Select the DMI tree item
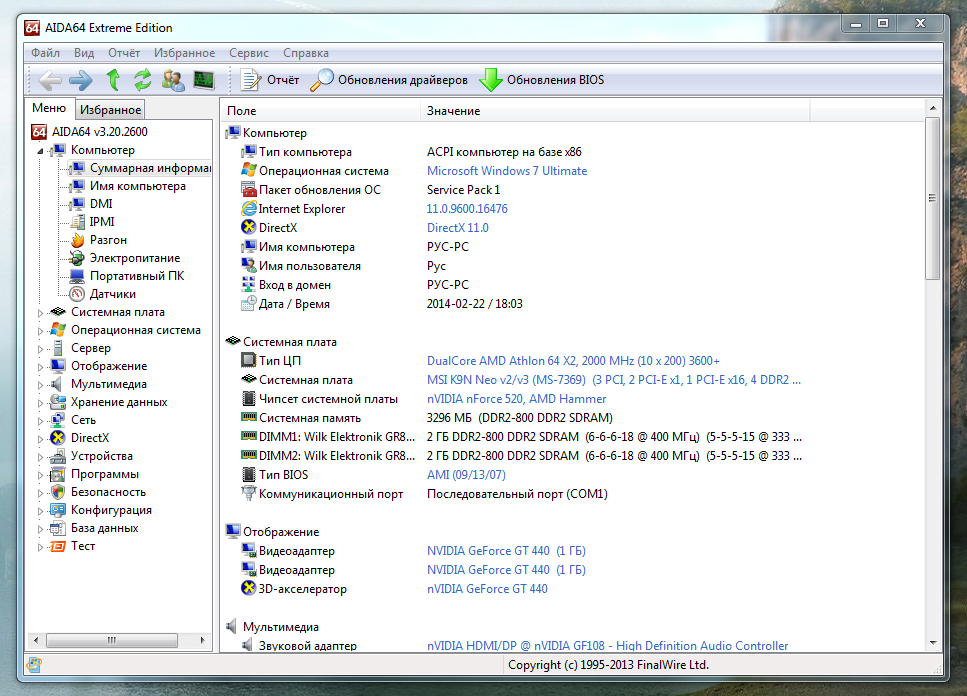Screen dimensions: 967x696 click(x=91, y=204)
